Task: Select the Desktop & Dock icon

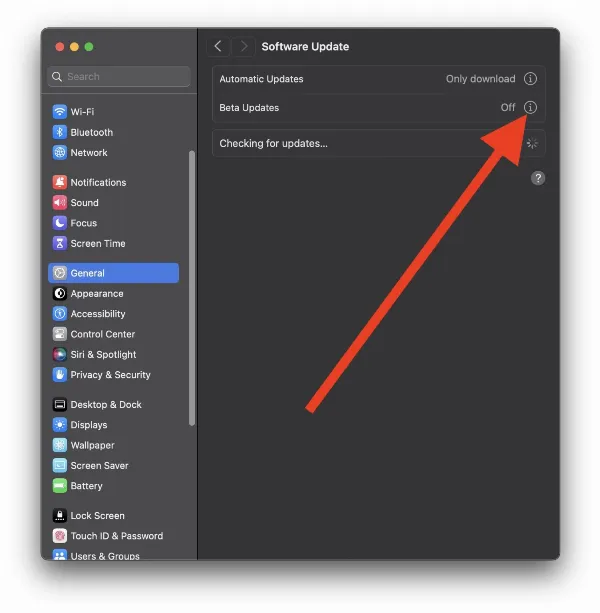Action: (59, 404)
